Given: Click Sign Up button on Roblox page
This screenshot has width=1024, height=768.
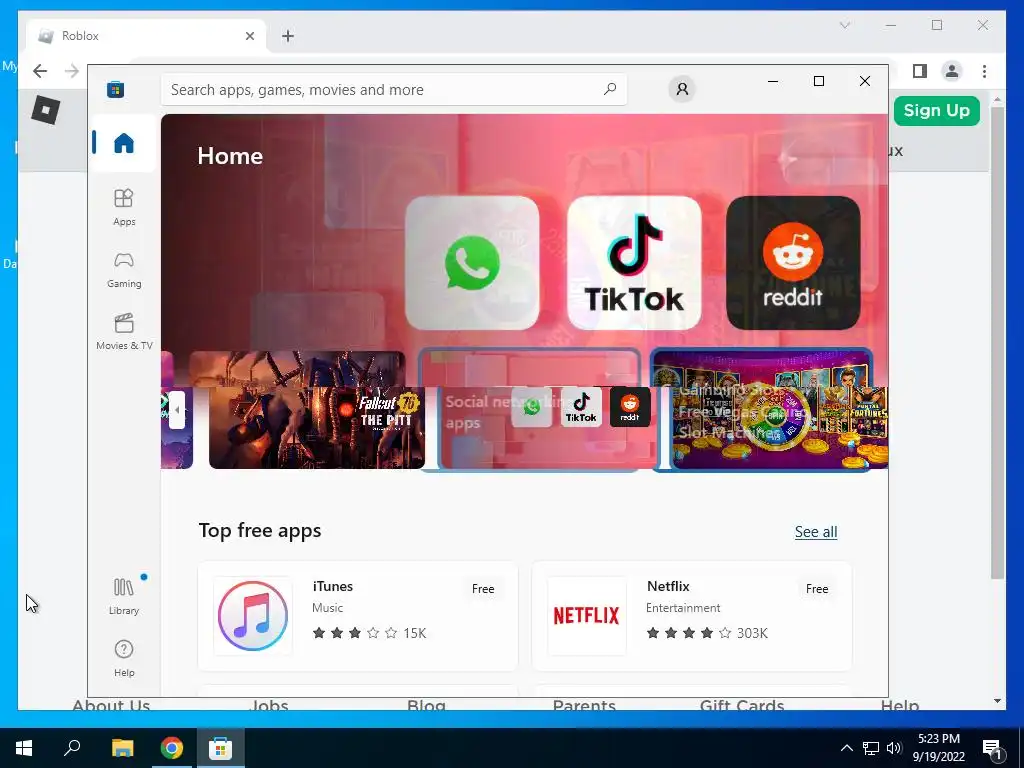Looking at the screenshot, I should [x=936, y=110].
